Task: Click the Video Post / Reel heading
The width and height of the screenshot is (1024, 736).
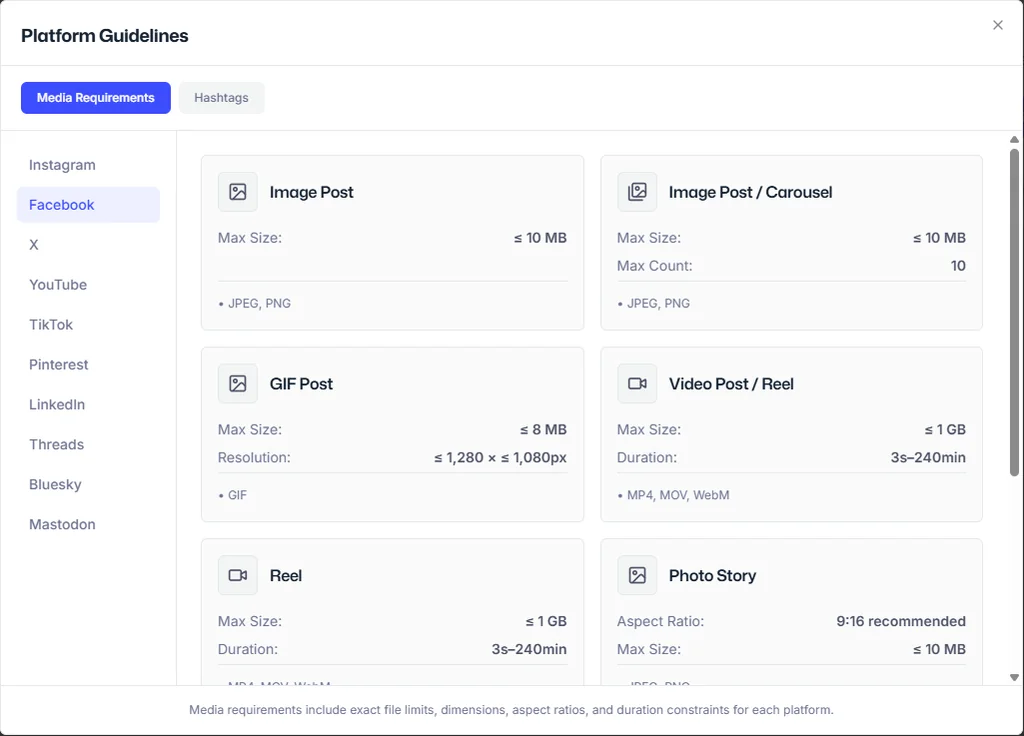Action: tap(731, 383)
